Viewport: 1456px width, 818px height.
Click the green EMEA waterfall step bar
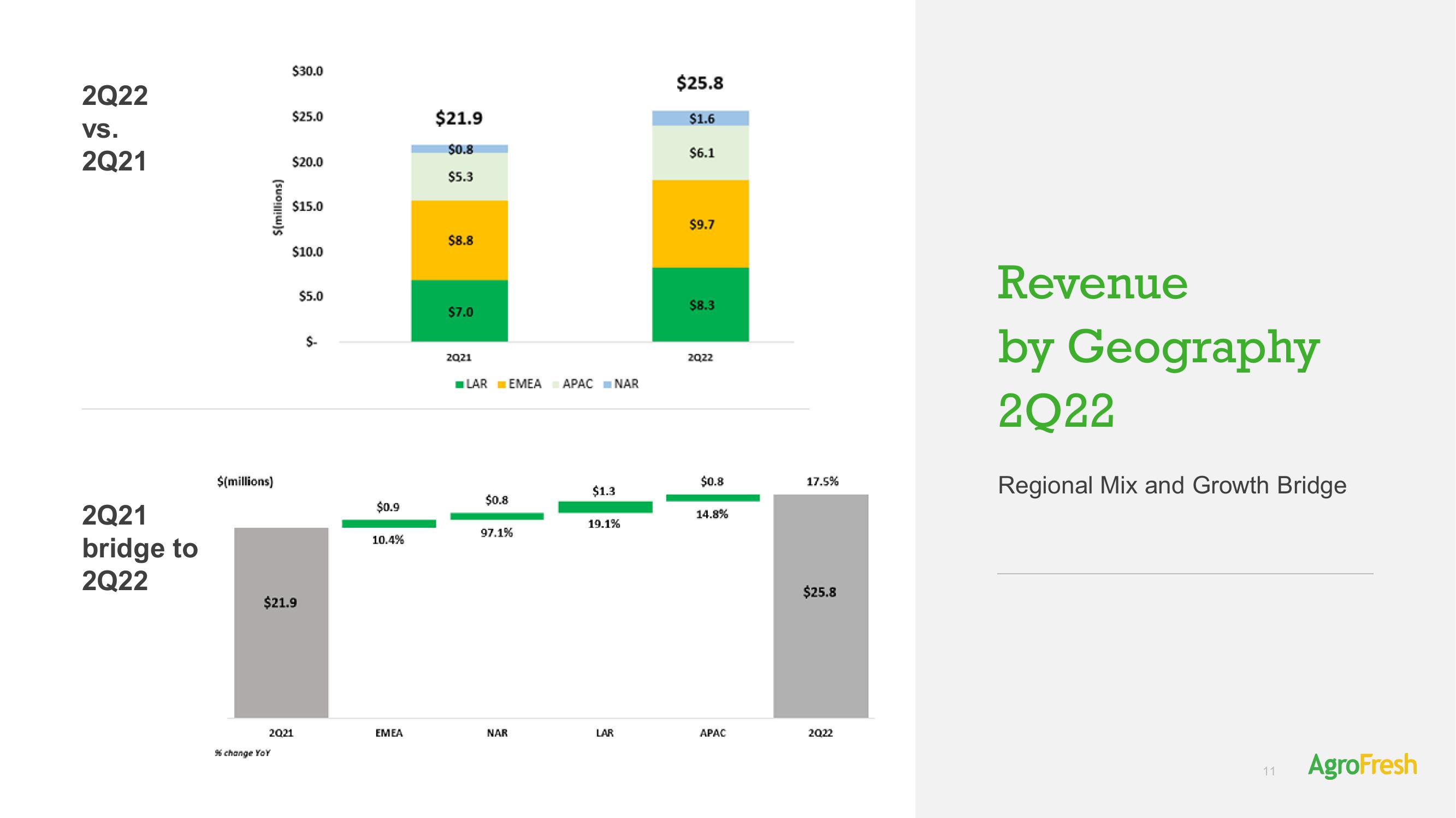[x=389, y=524]
